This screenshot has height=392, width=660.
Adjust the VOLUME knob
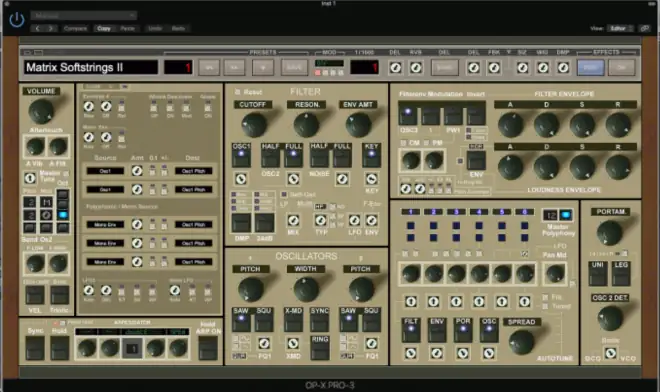(41, 111)
